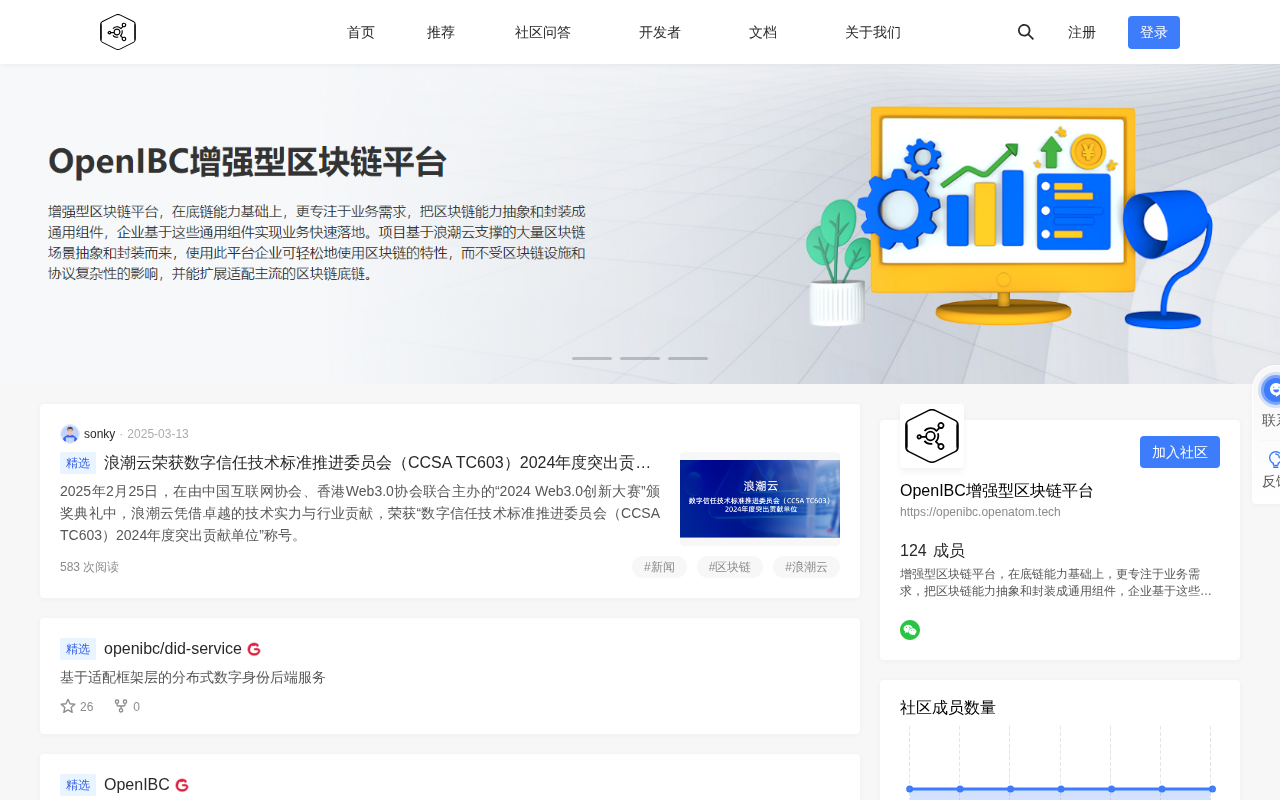Click the Gitee icon beside openibc/did-service
Viewport: 1280px width, 800px height.
[x=254, y=650]
